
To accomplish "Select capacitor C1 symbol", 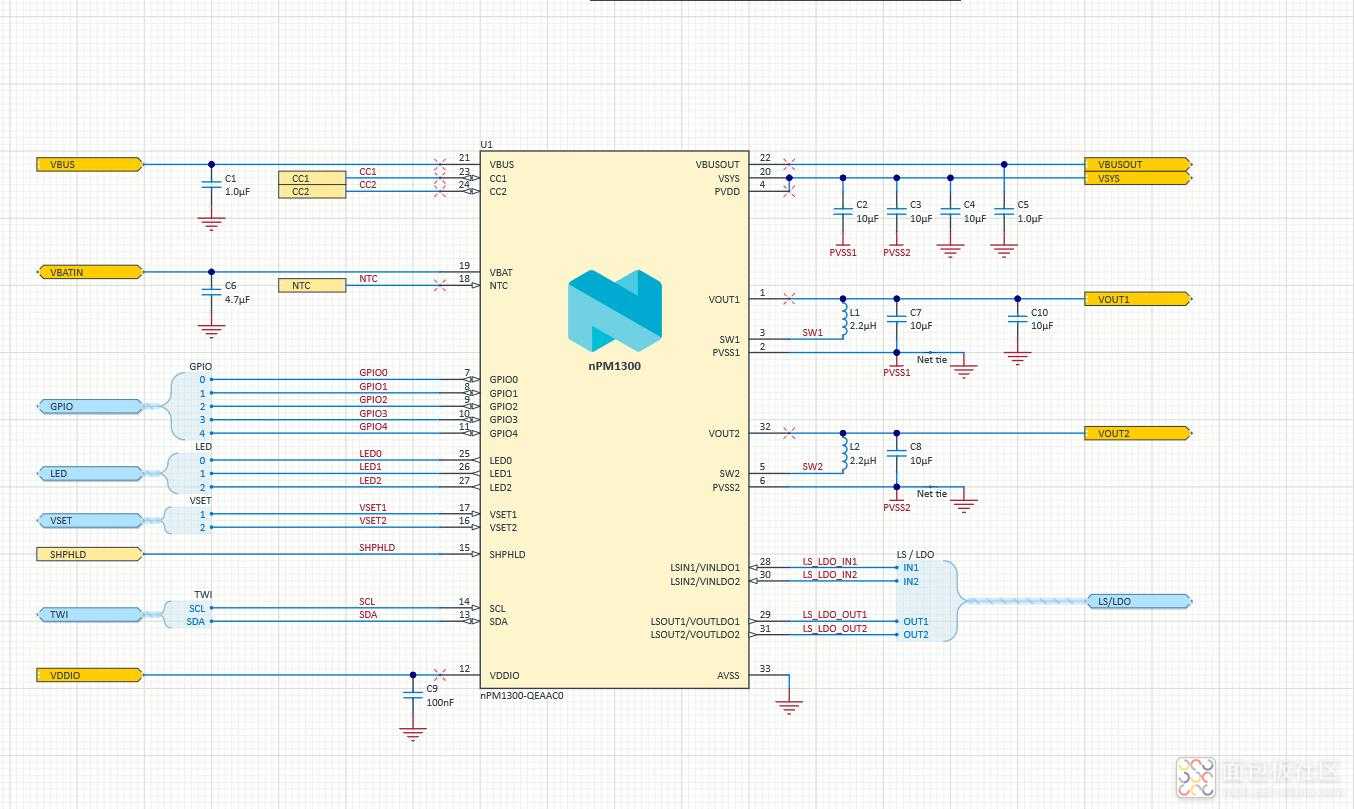I will [210, 184].
